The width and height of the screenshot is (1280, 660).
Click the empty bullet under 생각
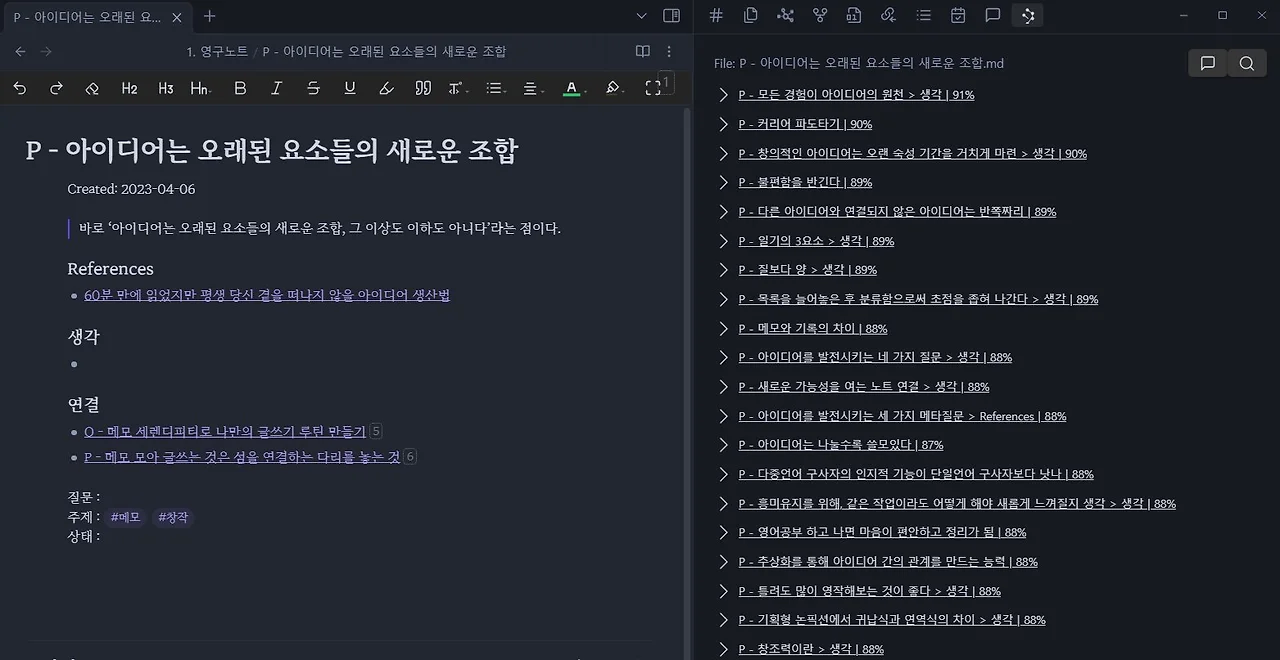point(74,364)
